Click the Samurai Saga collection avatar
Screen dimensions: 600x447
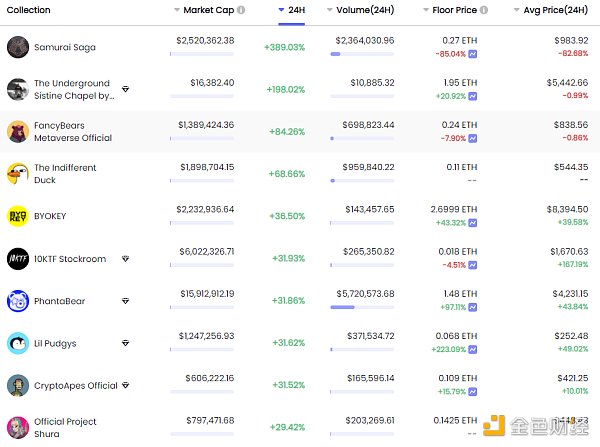pyautogui.click(x=18, y=47)
